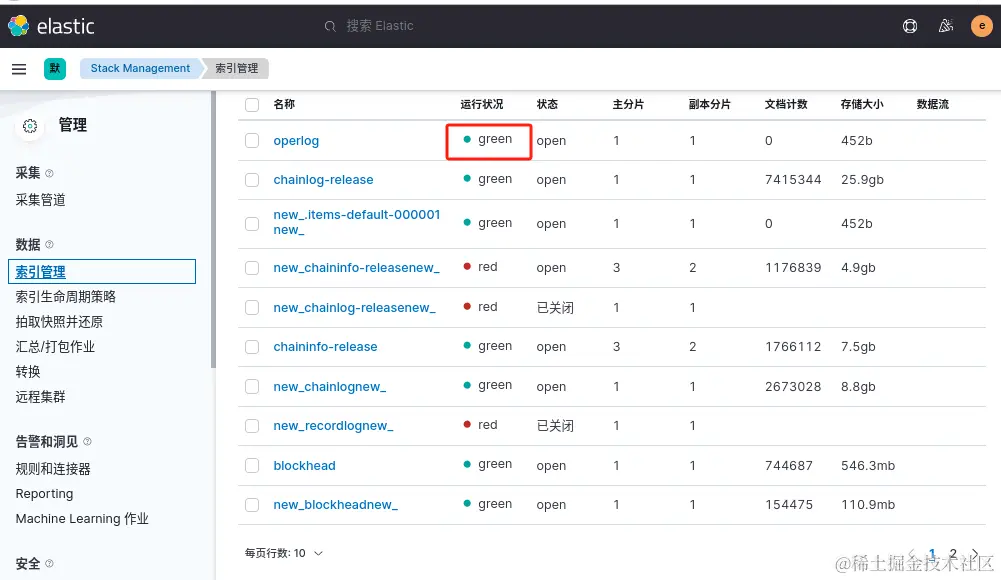Open the chainlog-release index link

[x=323, y=180]
